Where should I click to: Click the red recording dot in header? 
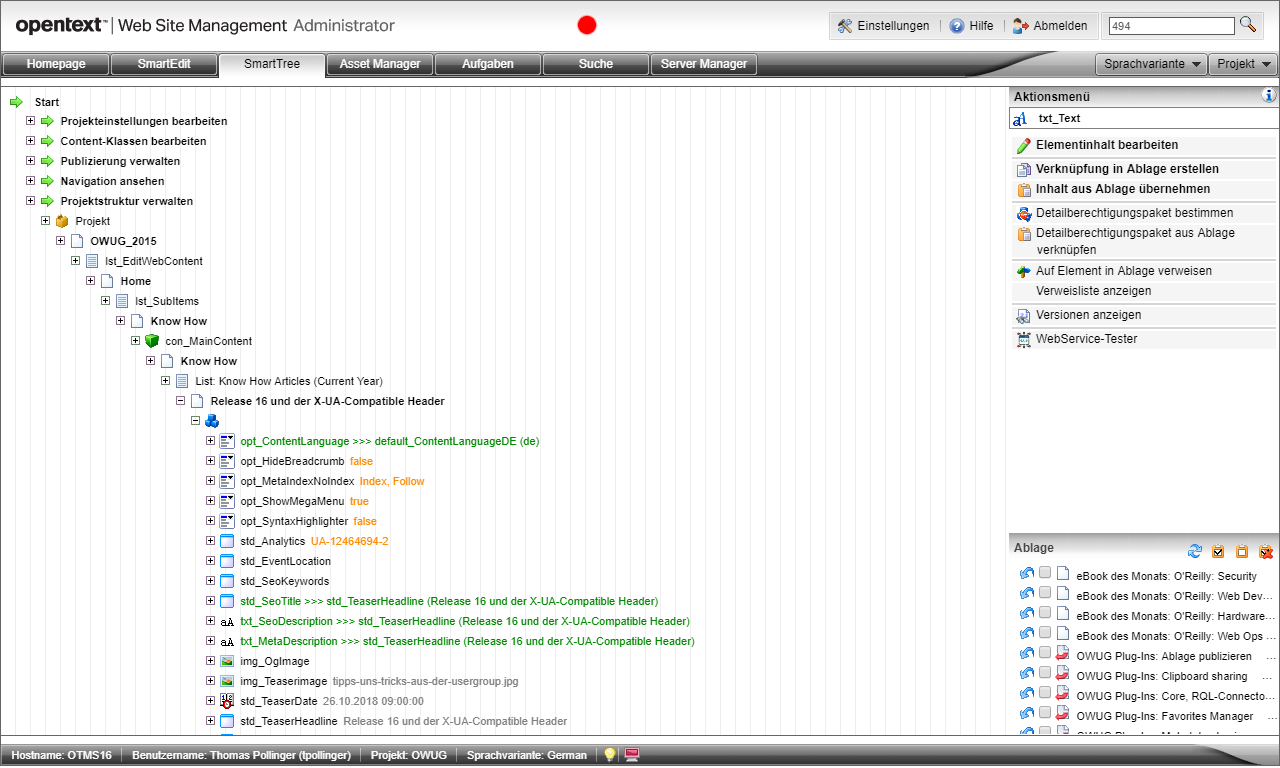coord(587,25)
